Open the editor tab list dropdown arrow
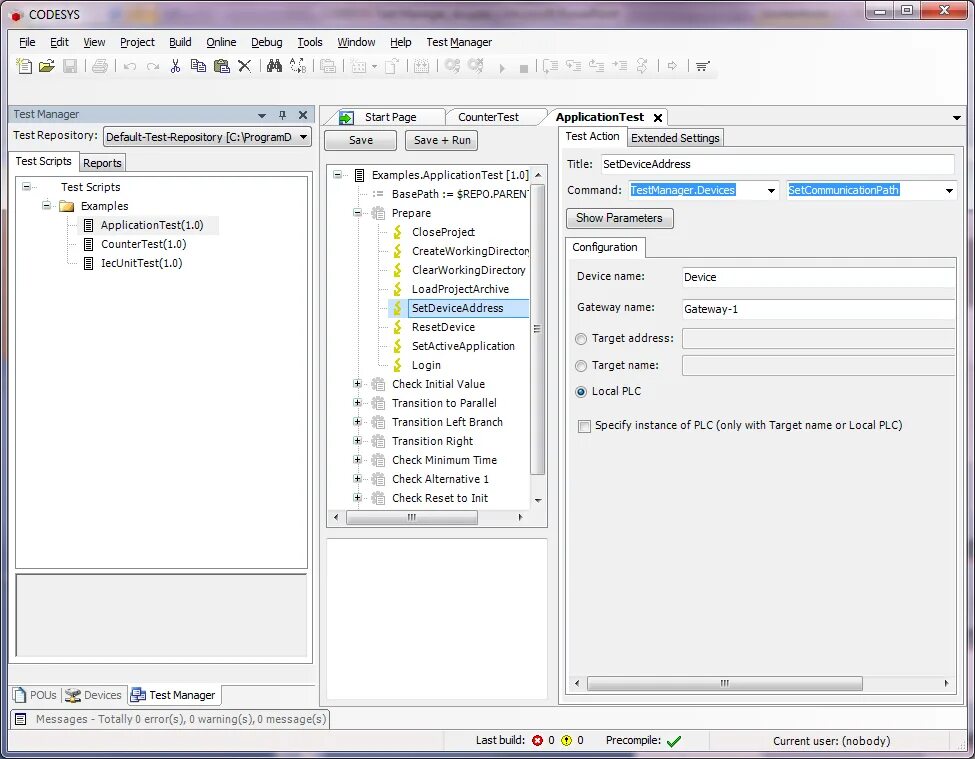Viewport: 975px width, 759px height. coord(956,117)
